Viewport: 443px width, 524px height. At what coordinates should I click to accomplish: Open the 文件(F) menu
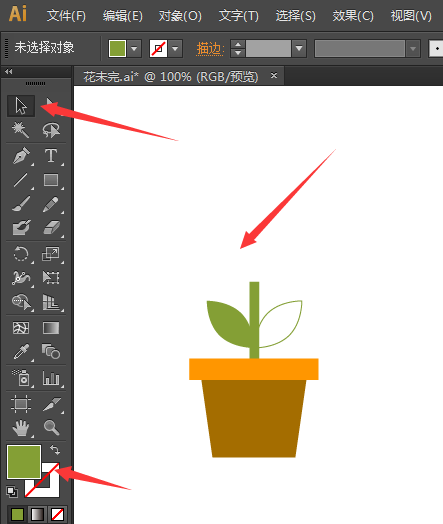(x=66, y=16)
